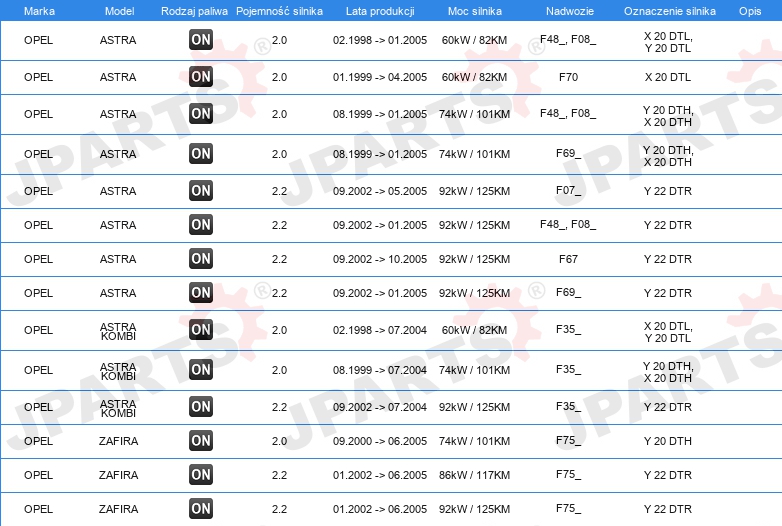Click the ON icon in the 09.2000 -> 06.2005 row
The height and width of the screenshot is (526, 782).
click(201, 440)
